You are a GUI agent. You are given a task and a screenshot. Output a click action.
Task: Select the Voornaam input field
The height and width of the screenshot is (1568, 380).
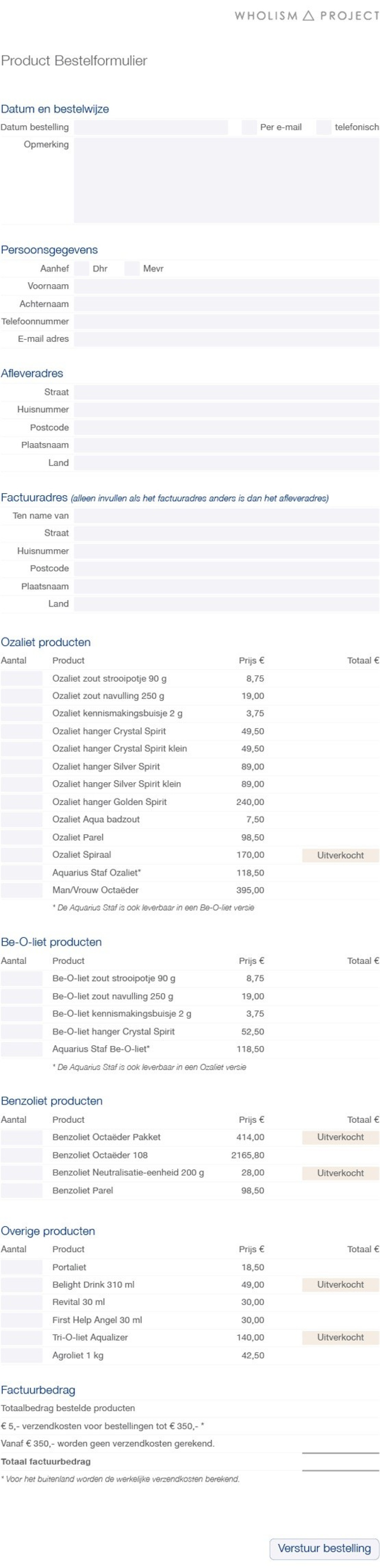point(226,286)
